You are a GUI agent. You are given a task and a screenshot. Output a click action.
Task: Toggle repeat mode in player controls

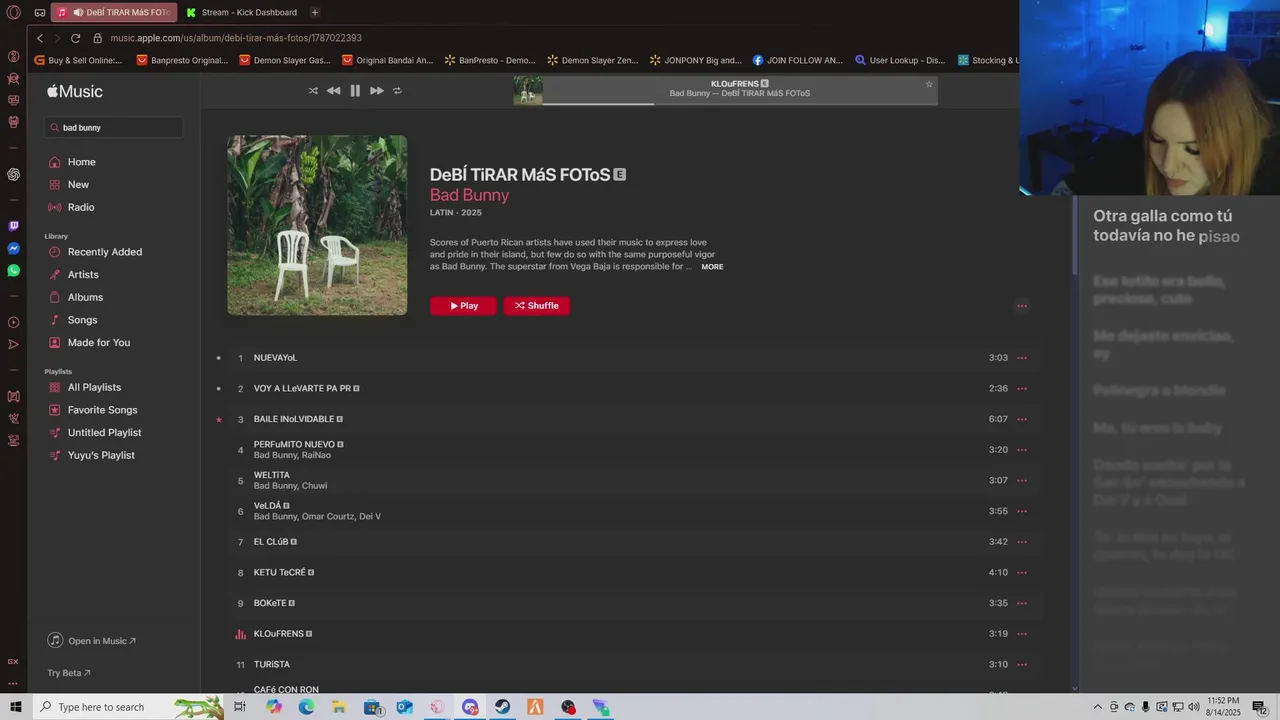(397, 91)
